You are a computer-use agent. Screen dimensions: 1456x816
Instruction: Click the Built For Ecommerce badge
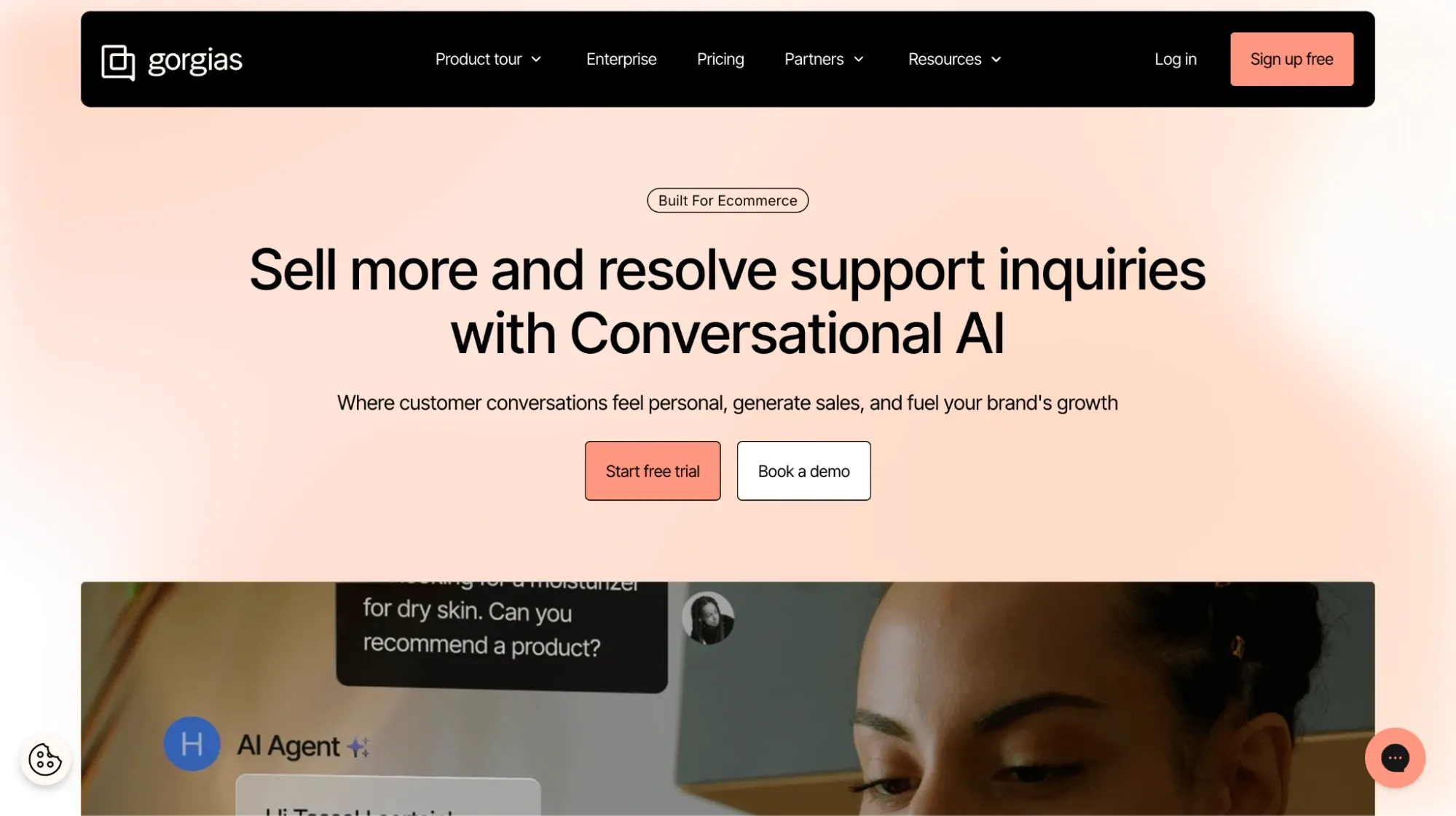pyautogui.click(x=728, y=200)
